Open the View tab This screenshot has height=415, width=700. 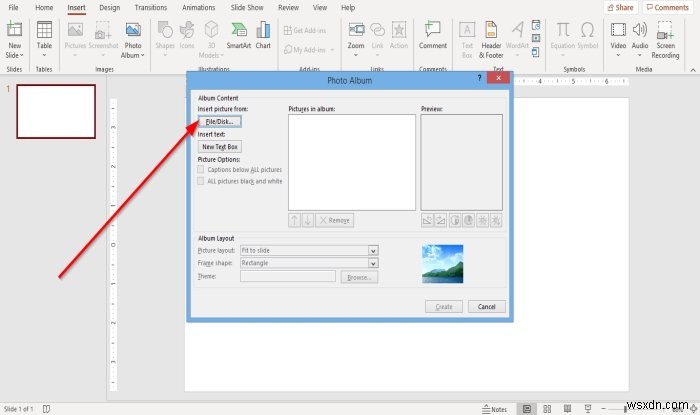click(320, 8)
